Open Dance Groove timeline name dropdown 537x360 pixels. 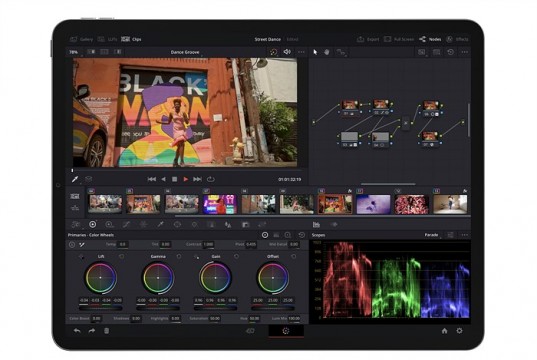click(186, 52)
